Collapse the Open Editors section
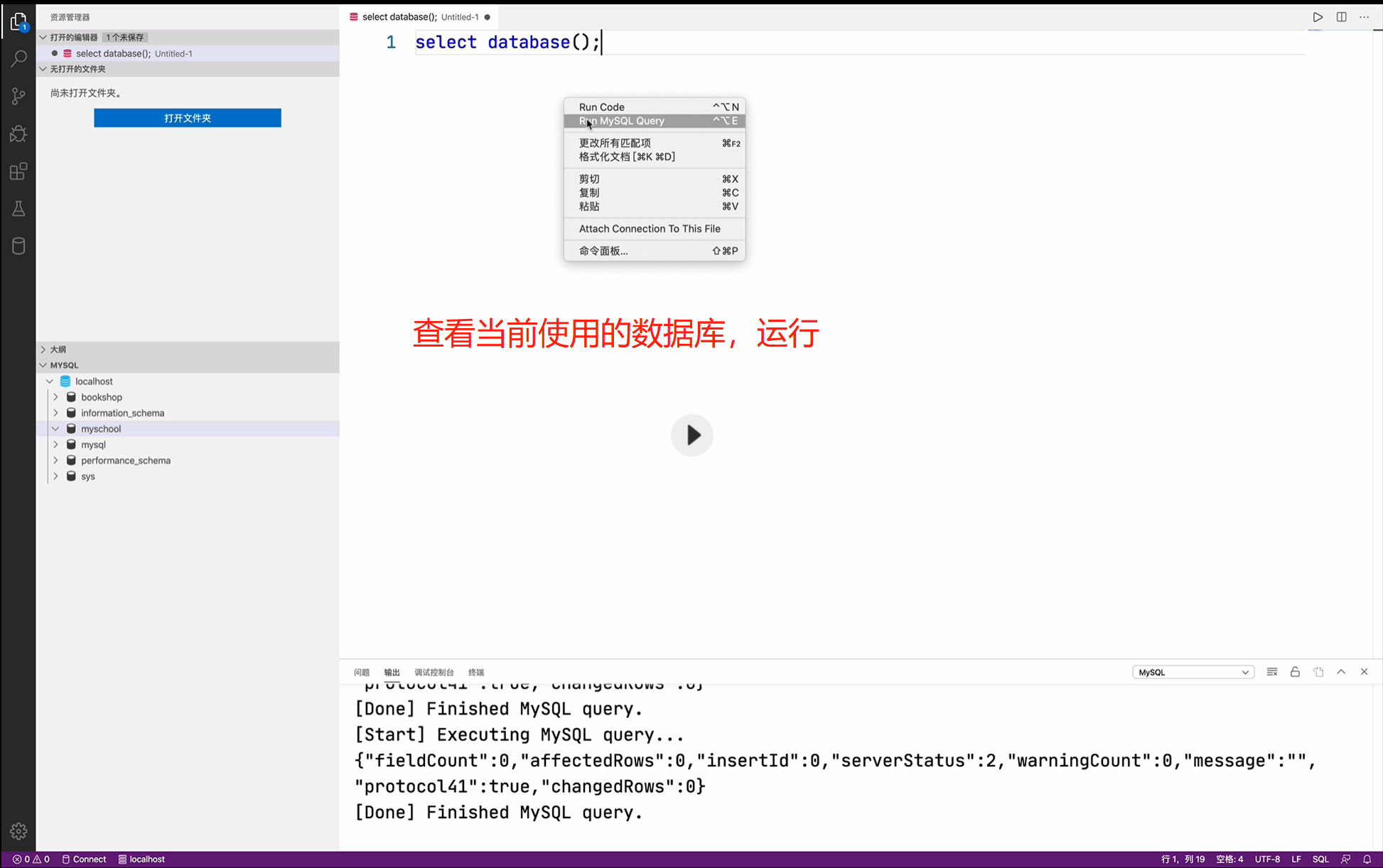This screenshot has width=1383, height=868. [x=43, y=37]
